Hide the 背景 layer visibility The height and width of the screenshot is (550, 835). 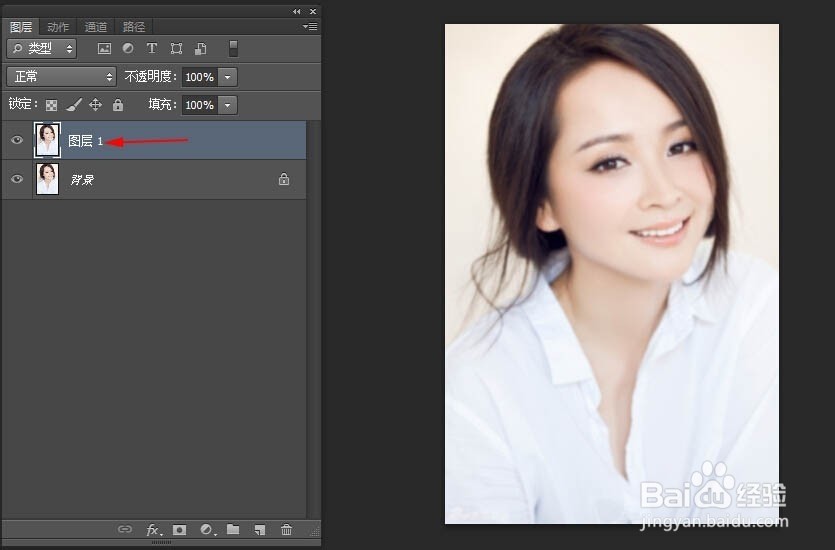click(x=17, y=178)
